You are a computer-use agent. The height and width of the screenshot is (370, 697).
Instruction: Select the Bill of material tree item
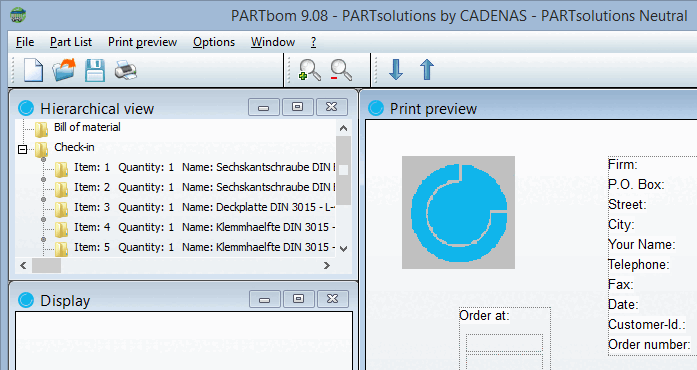87,127
